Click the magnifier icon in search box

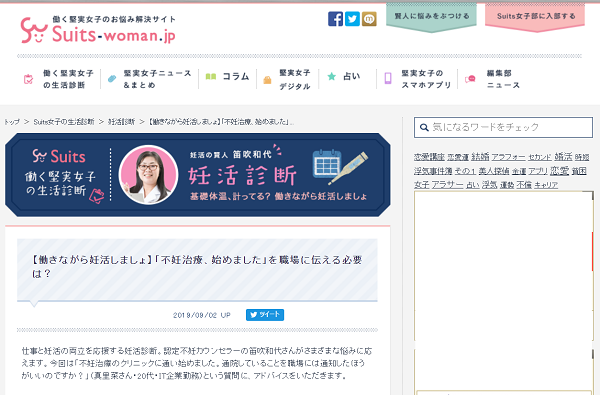click(x=424, y=127)
